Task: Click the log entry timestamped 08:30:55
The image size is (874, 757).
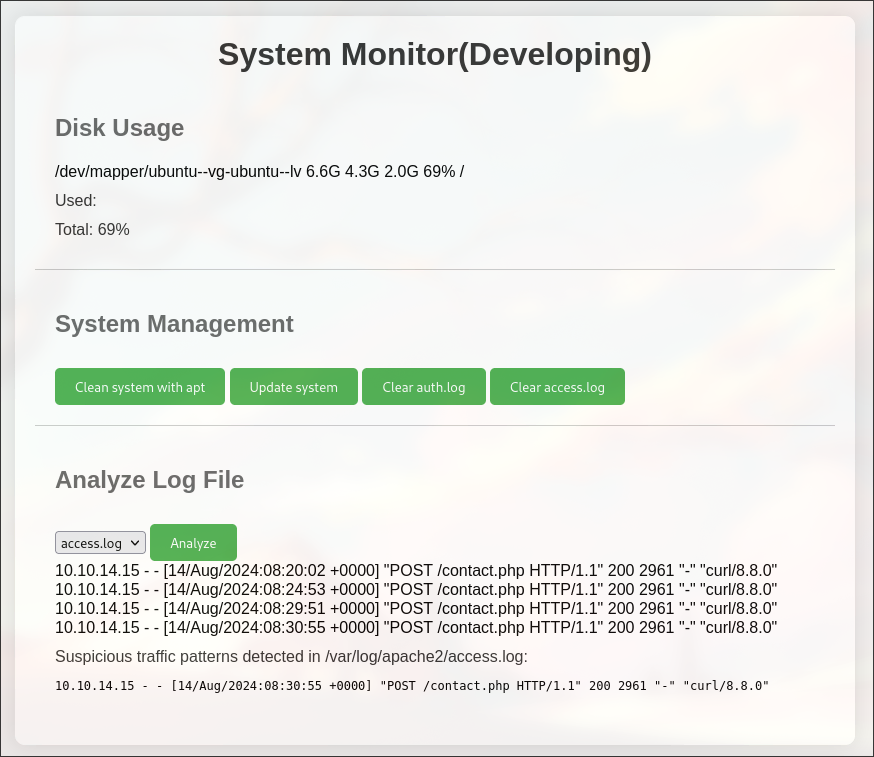Action: (x=416, y=627)
